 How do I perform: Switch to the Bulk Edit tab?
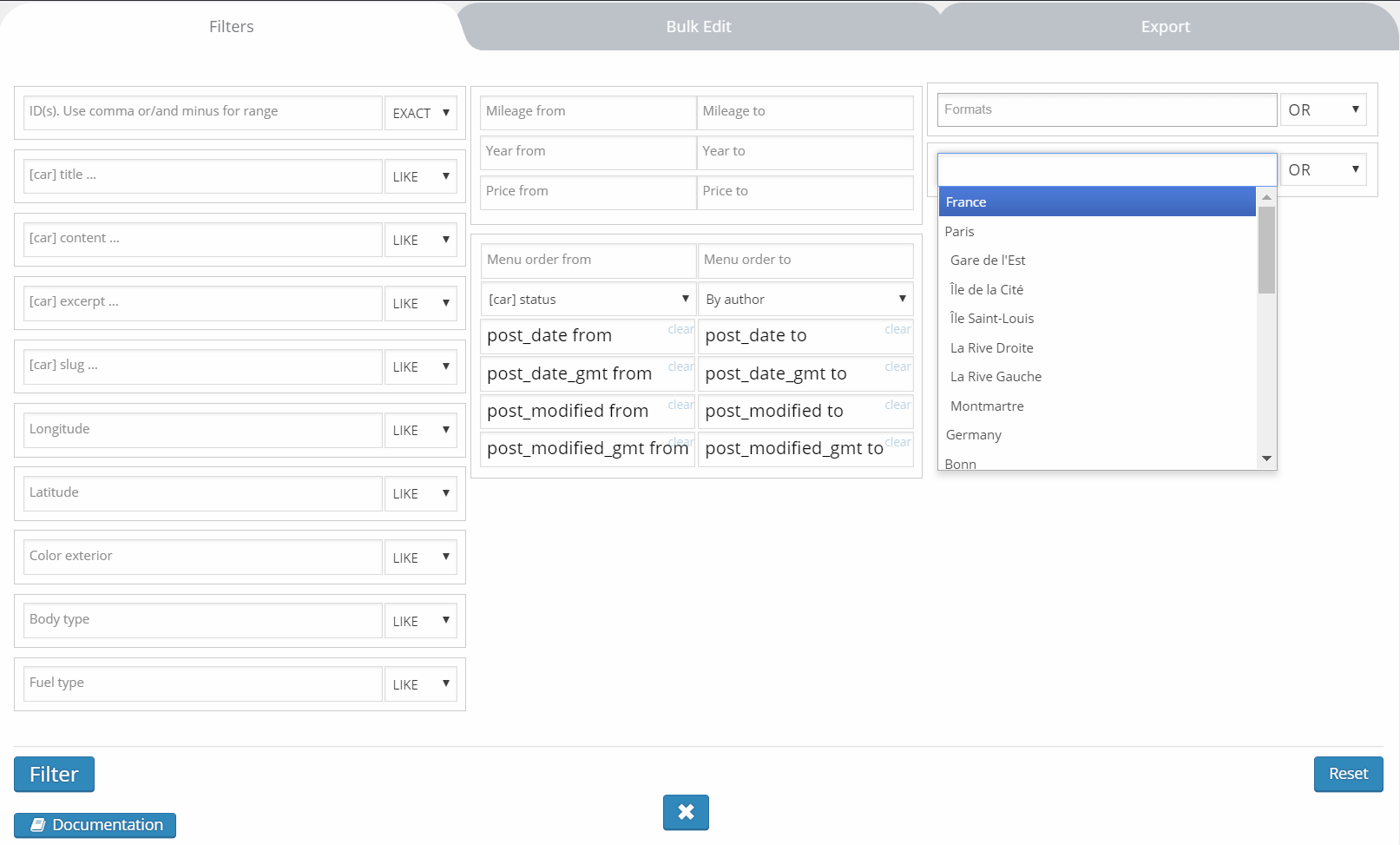coord(699,27)
